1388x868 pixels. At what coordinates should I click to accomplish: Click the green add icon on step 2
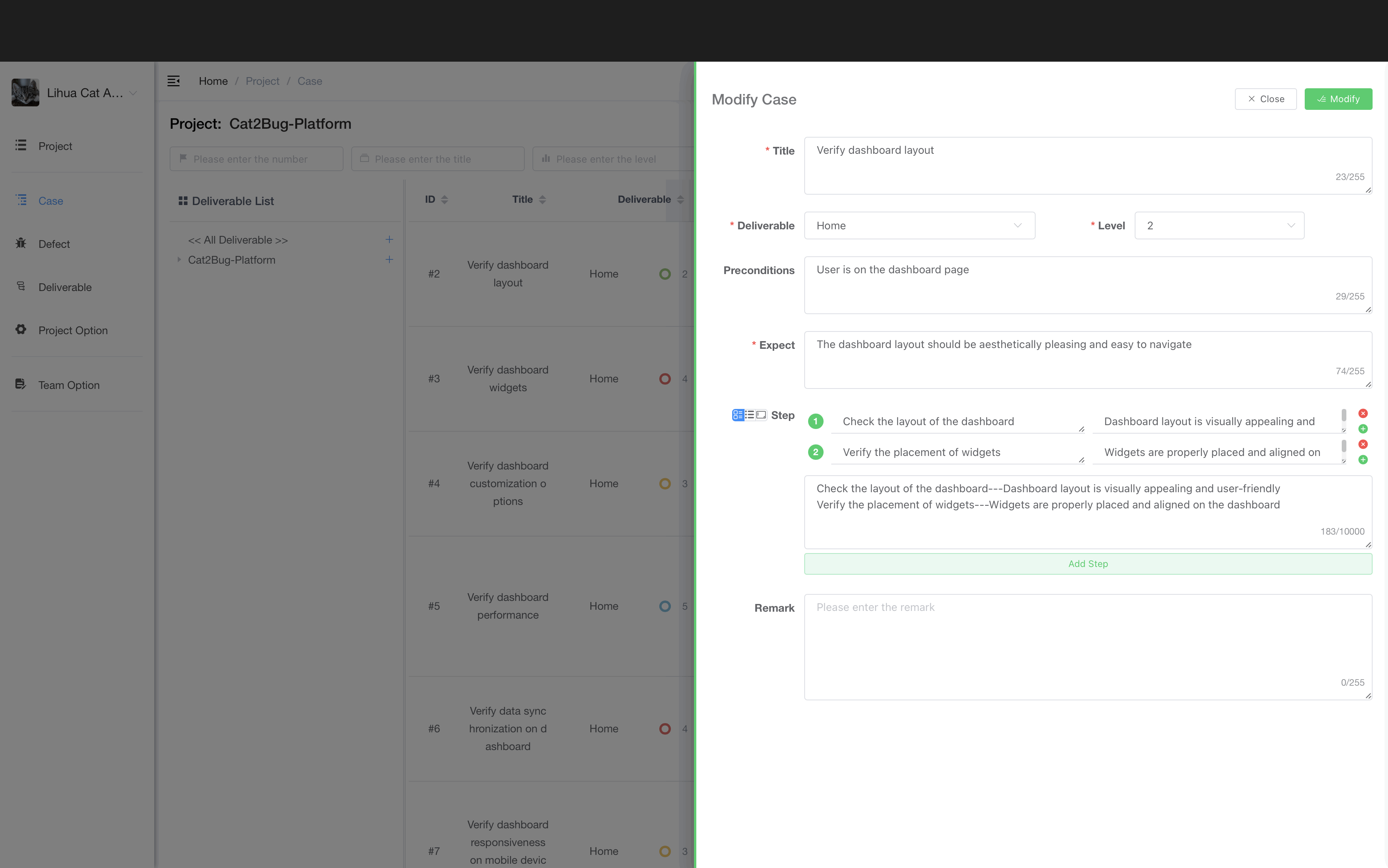1363,460
